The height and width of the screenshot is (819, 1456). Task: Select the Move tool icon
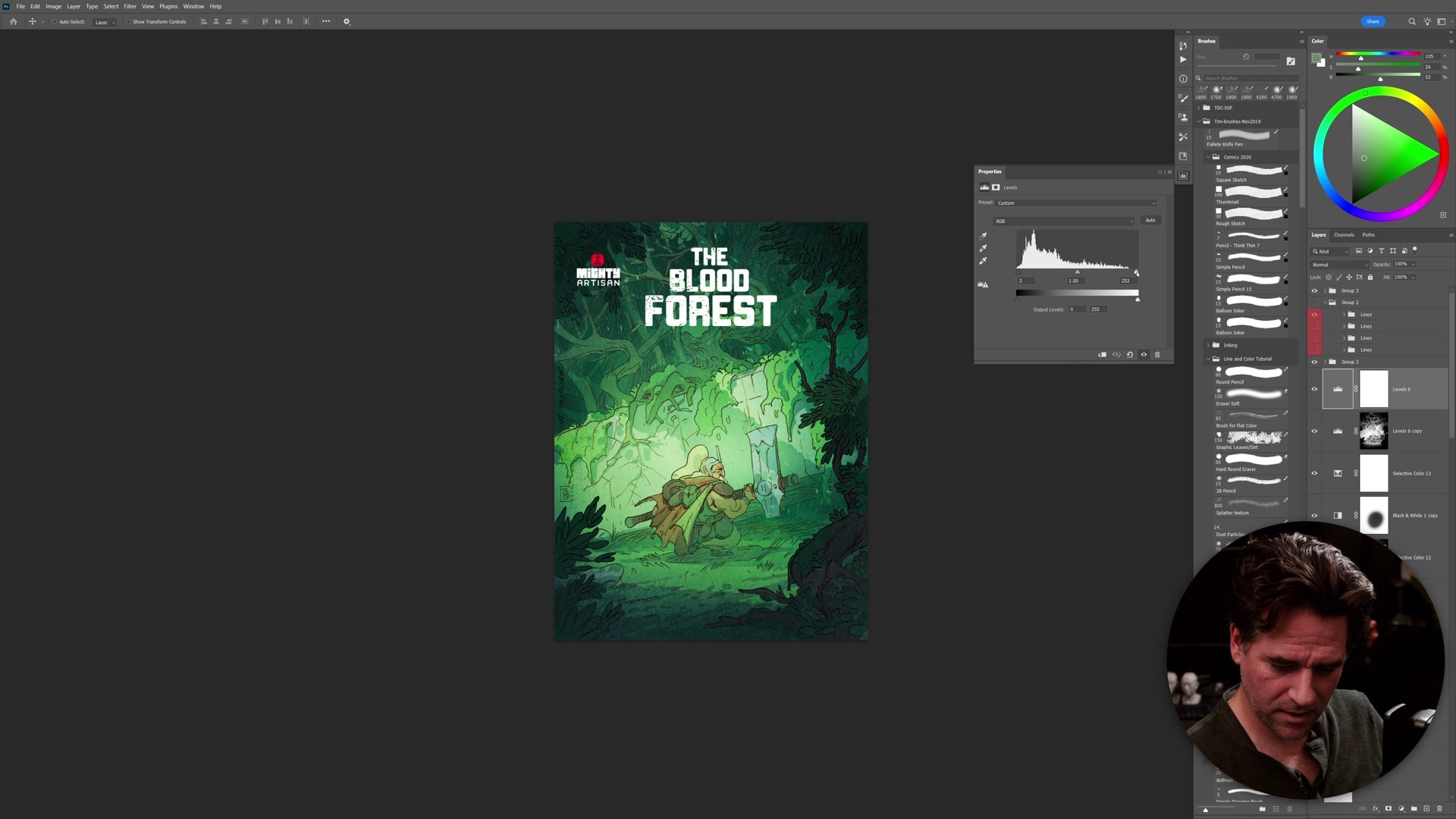click(x=32, y=21)
